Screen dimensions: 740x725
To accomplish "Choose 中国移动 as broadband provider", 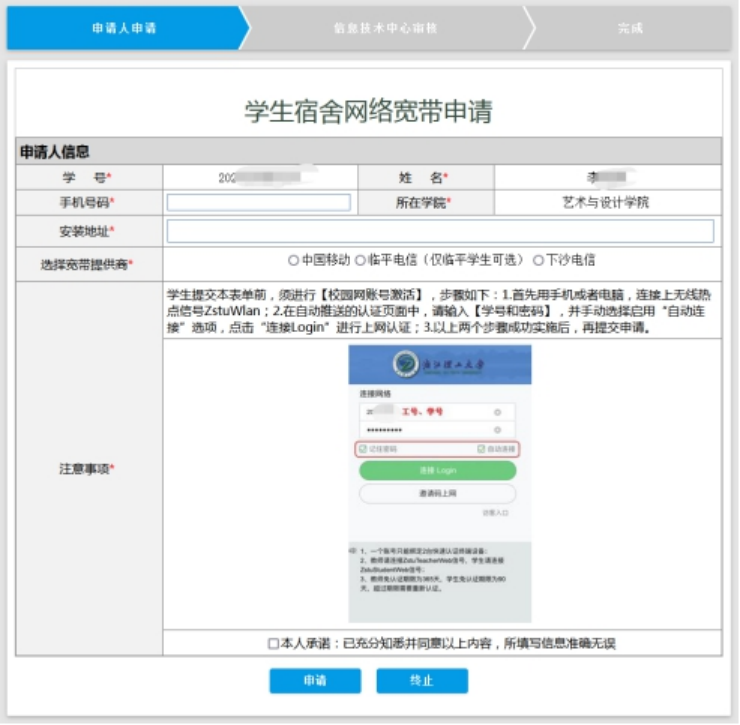I will coord(294,260).
